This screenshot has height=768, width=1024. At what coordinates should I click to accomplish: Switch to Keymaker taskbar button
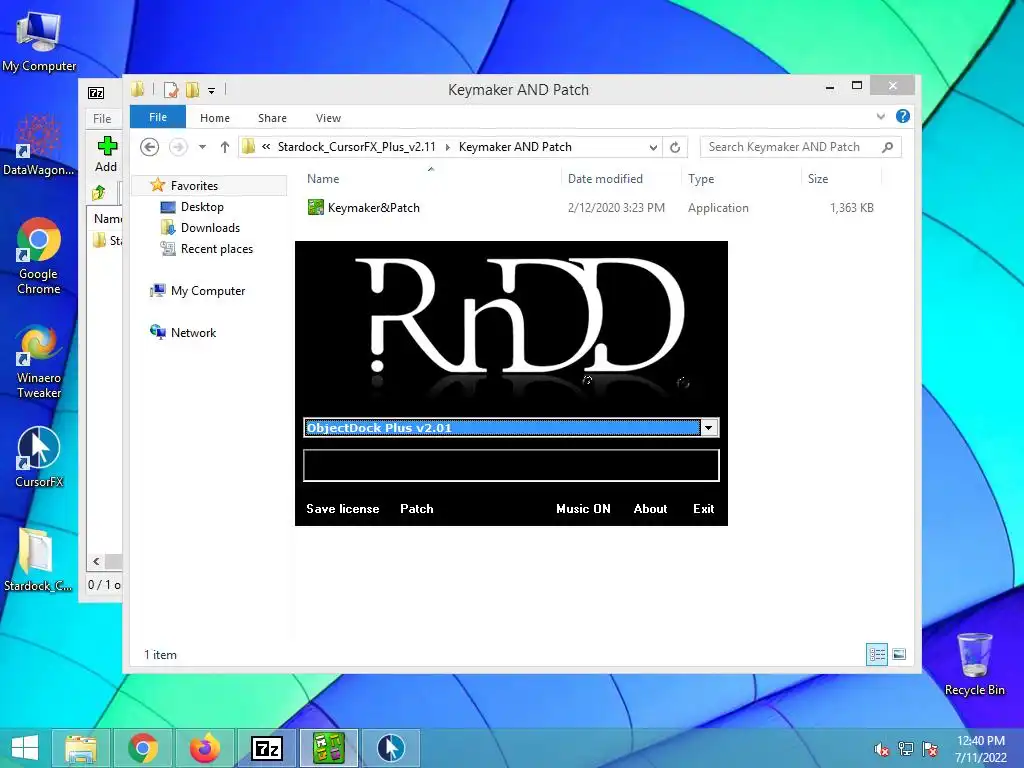click(328, 748)
